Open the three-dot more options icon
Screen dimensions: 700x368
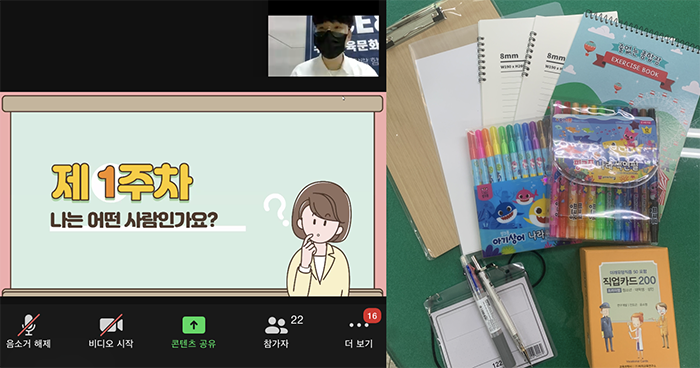pos(359,325)
